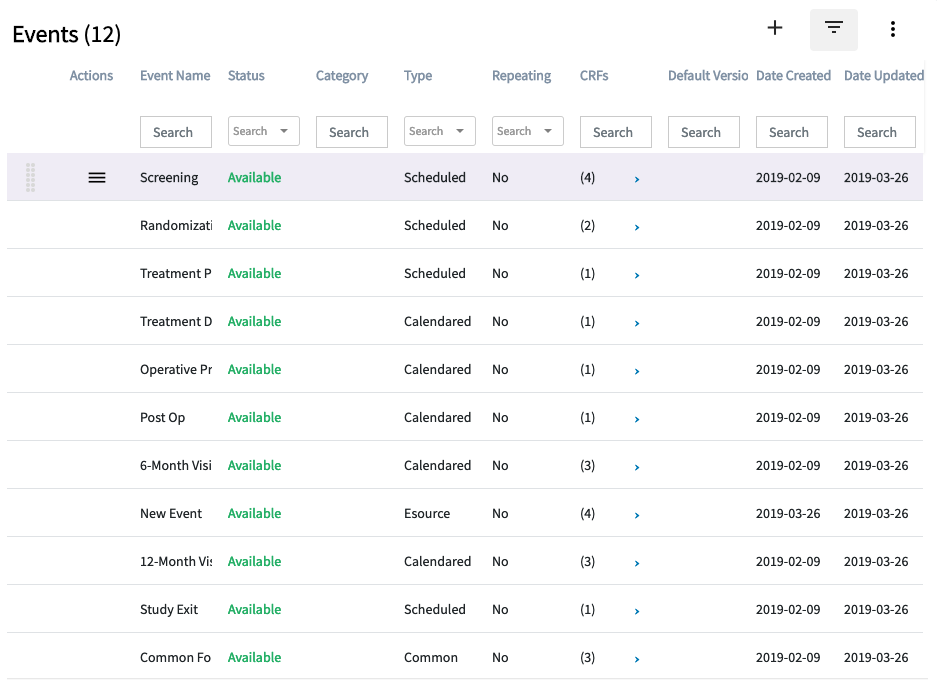
Task: Sort by Date Created column header
Action: 793,76
